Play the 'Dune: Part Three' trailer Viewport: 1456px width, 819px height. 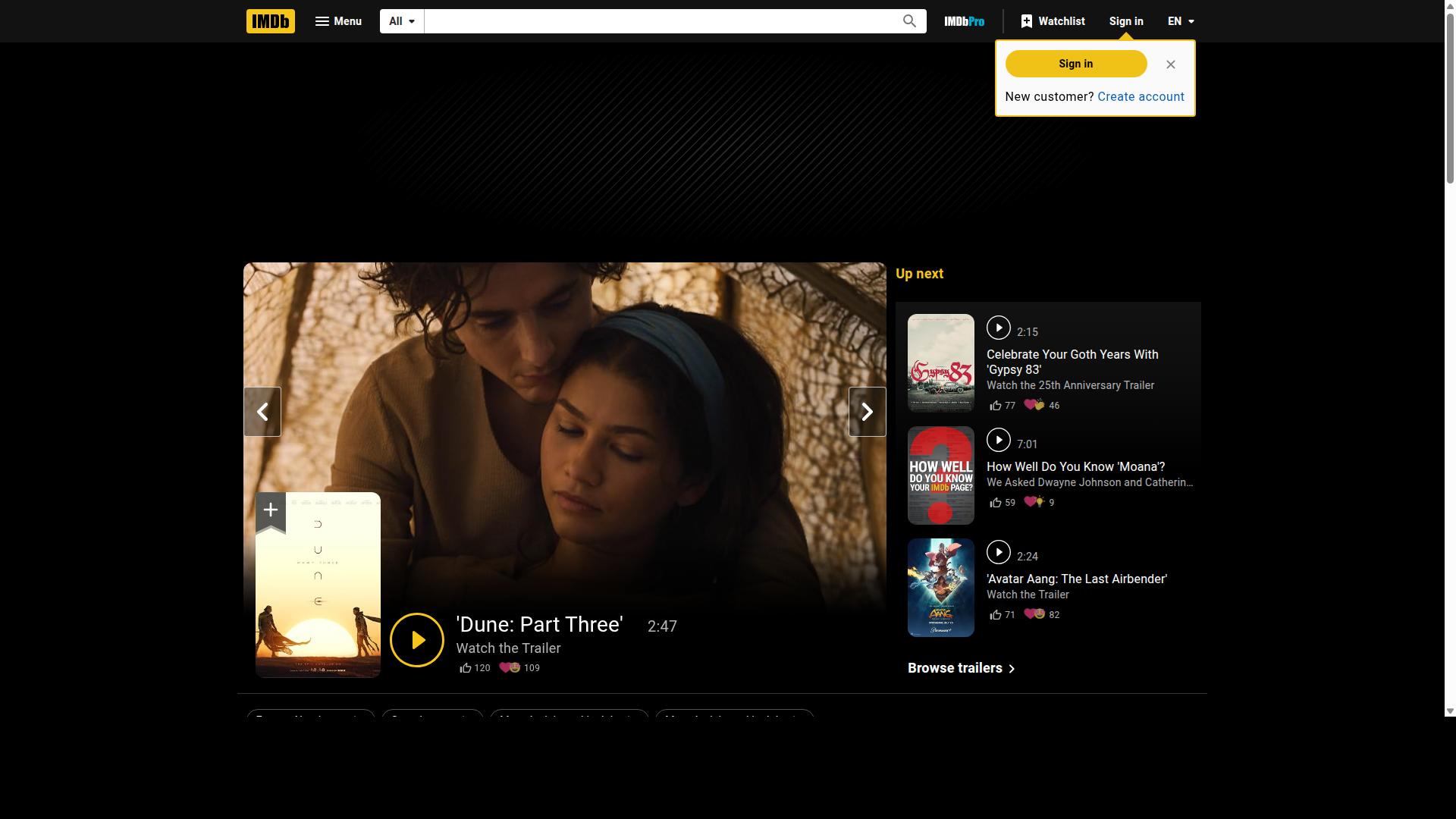pos(416,640)
